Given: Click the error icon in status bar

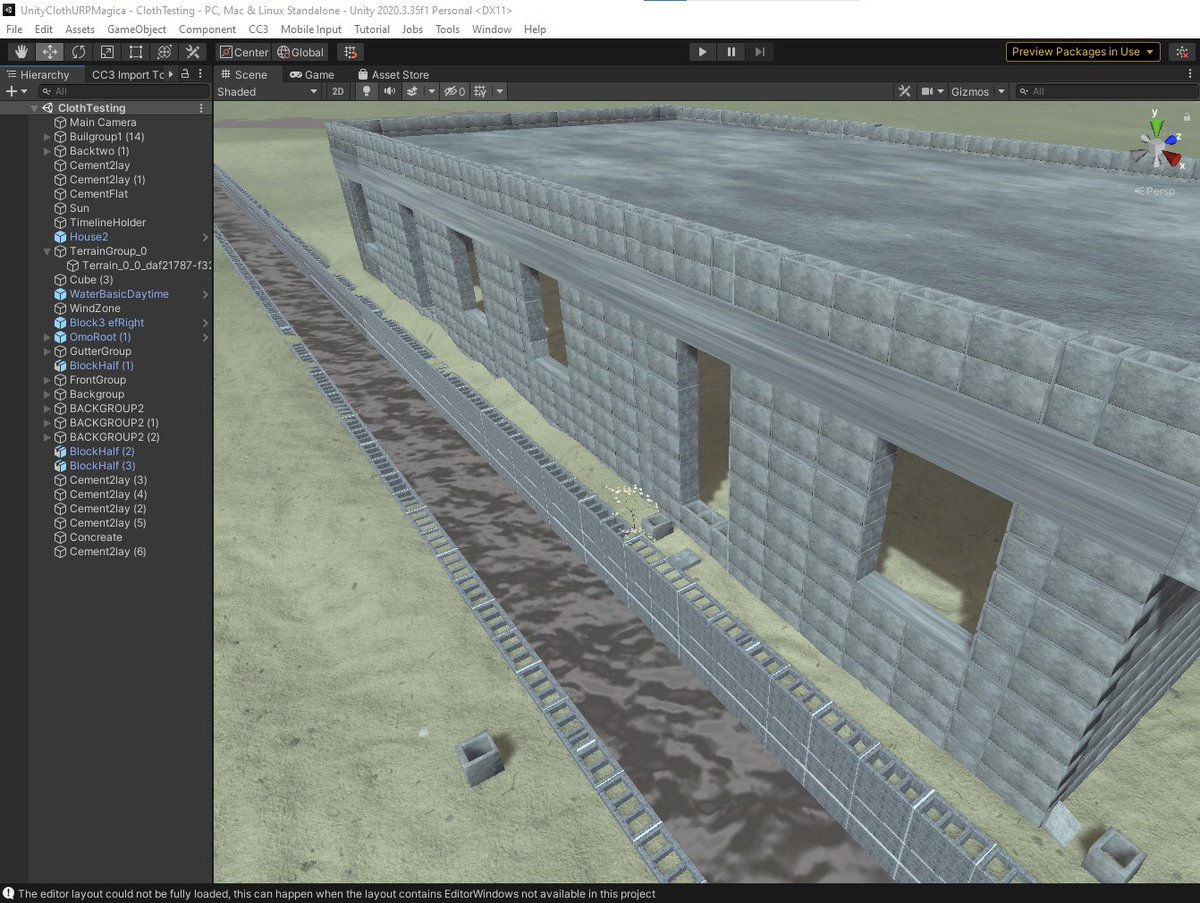Looking at the screenshot, I should click(9, 894).
